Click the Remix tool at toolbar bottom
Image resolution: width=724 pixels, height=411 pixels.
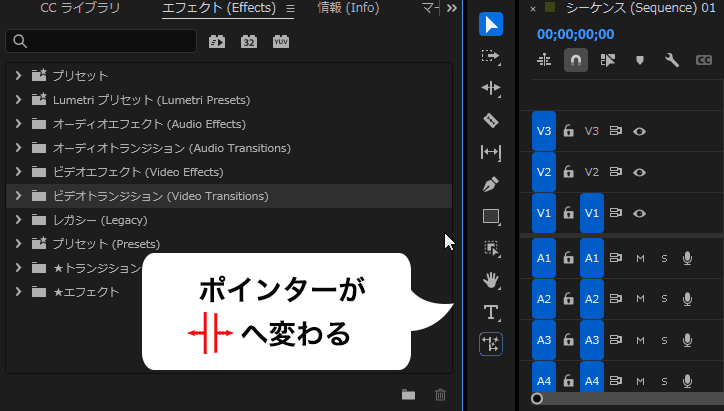(491, 344)
